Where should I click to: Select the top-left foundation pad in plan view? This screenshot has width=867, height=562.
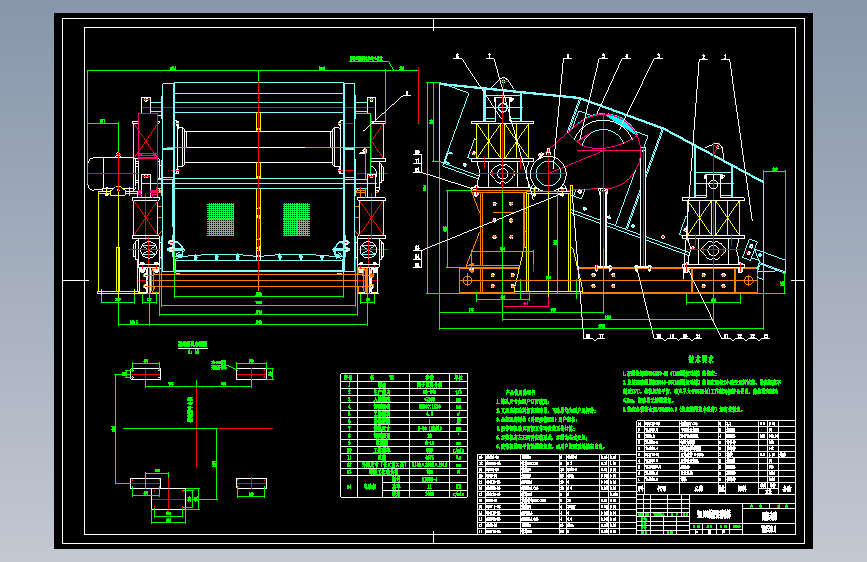(x=145, y=373)
